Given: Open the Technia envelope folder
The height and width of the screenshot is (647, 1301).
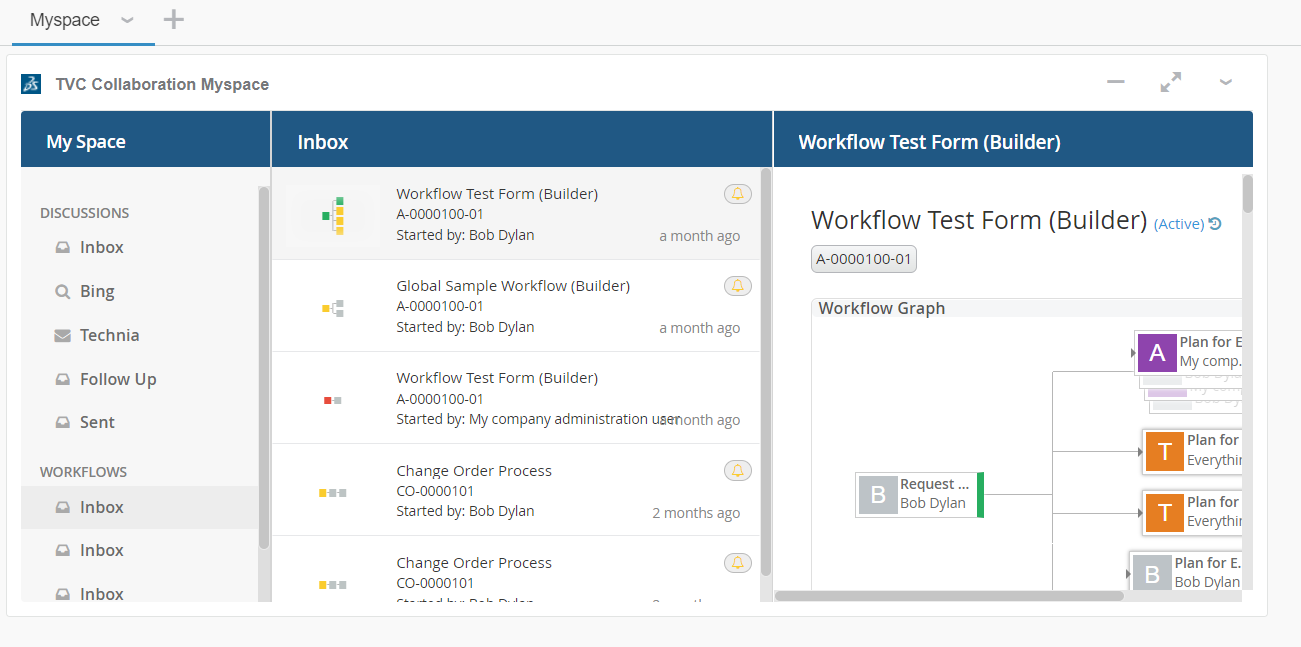Looking at the screenshot, I should [x=109, y=336].
